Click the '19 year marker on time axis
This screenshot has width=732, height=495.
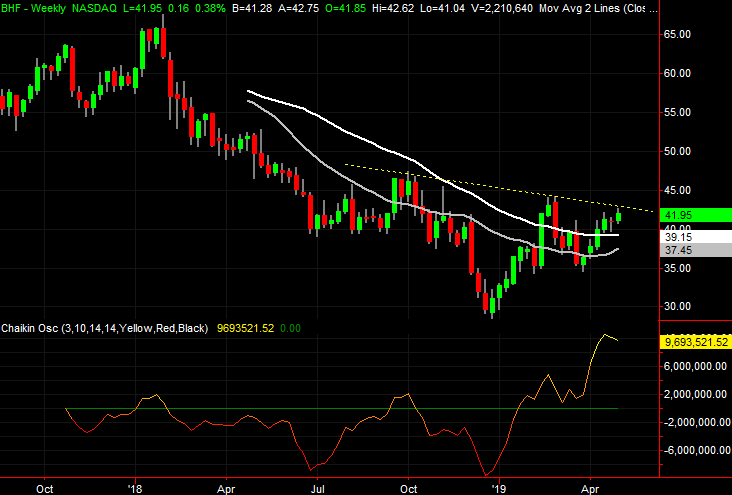[499, 489]
